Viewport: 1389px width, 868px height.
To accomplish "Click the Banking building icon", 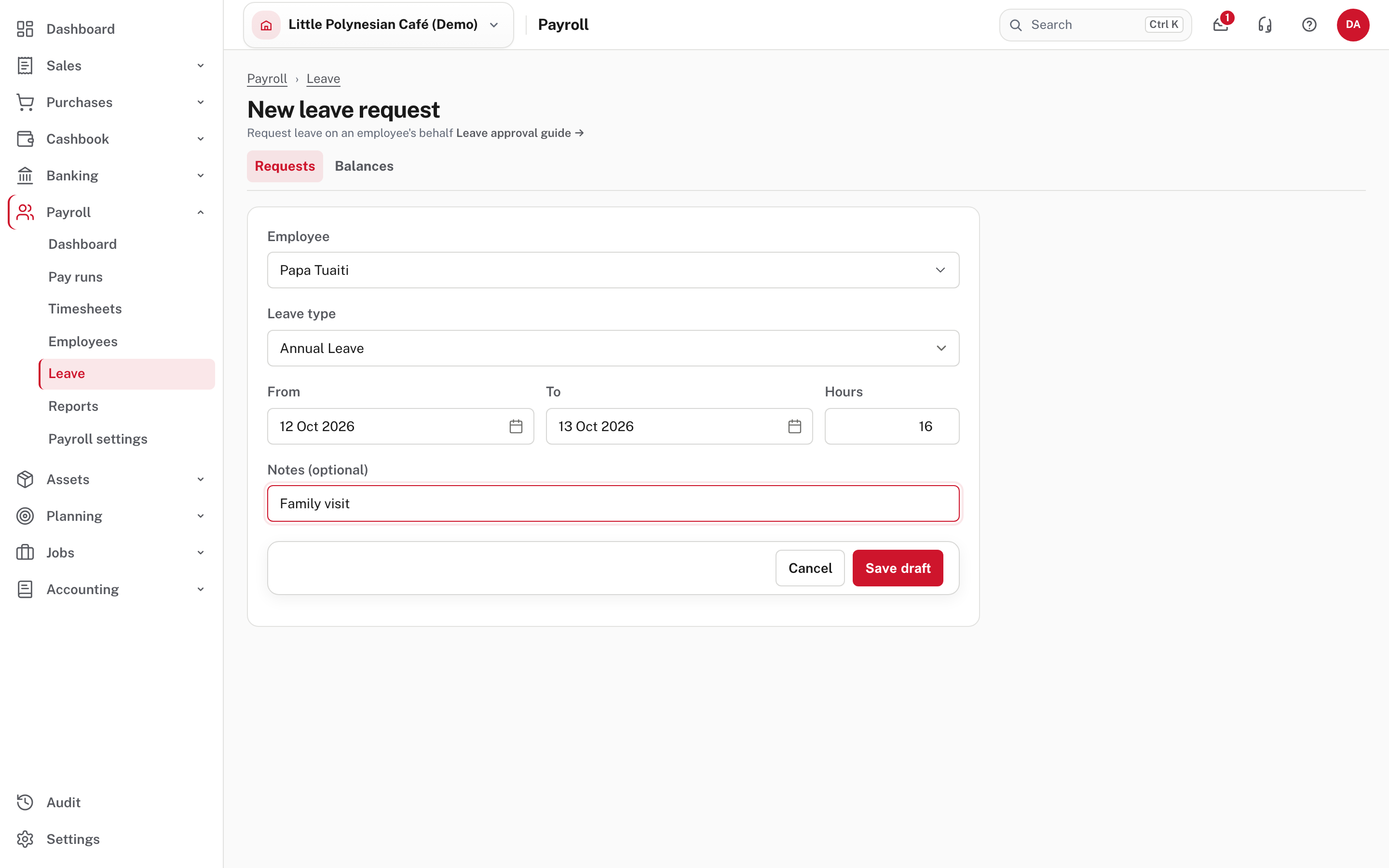I will point(25,176).
